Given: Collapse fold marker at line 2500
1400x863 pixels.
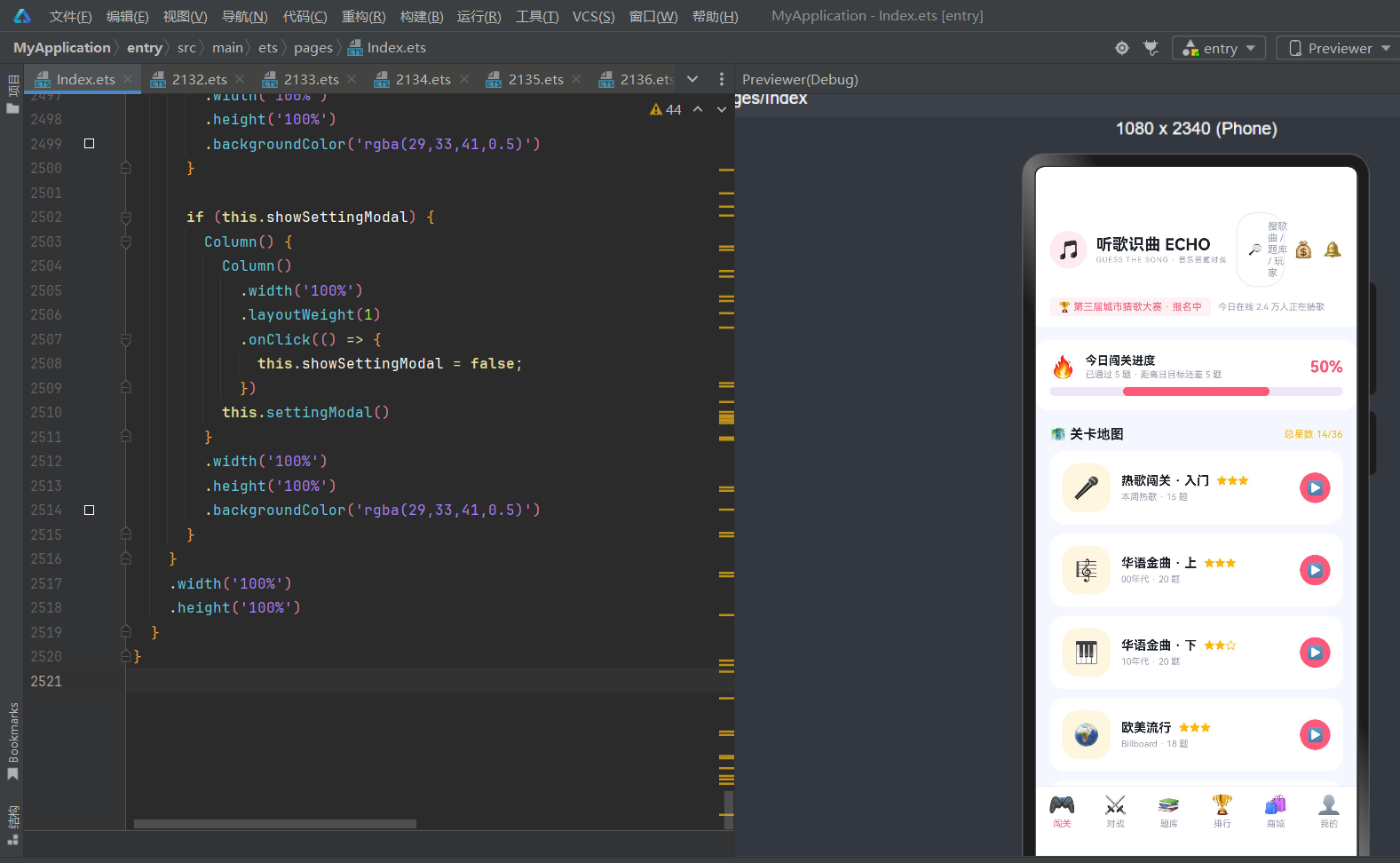Looking at the screenshot, I should pos(126,168).
